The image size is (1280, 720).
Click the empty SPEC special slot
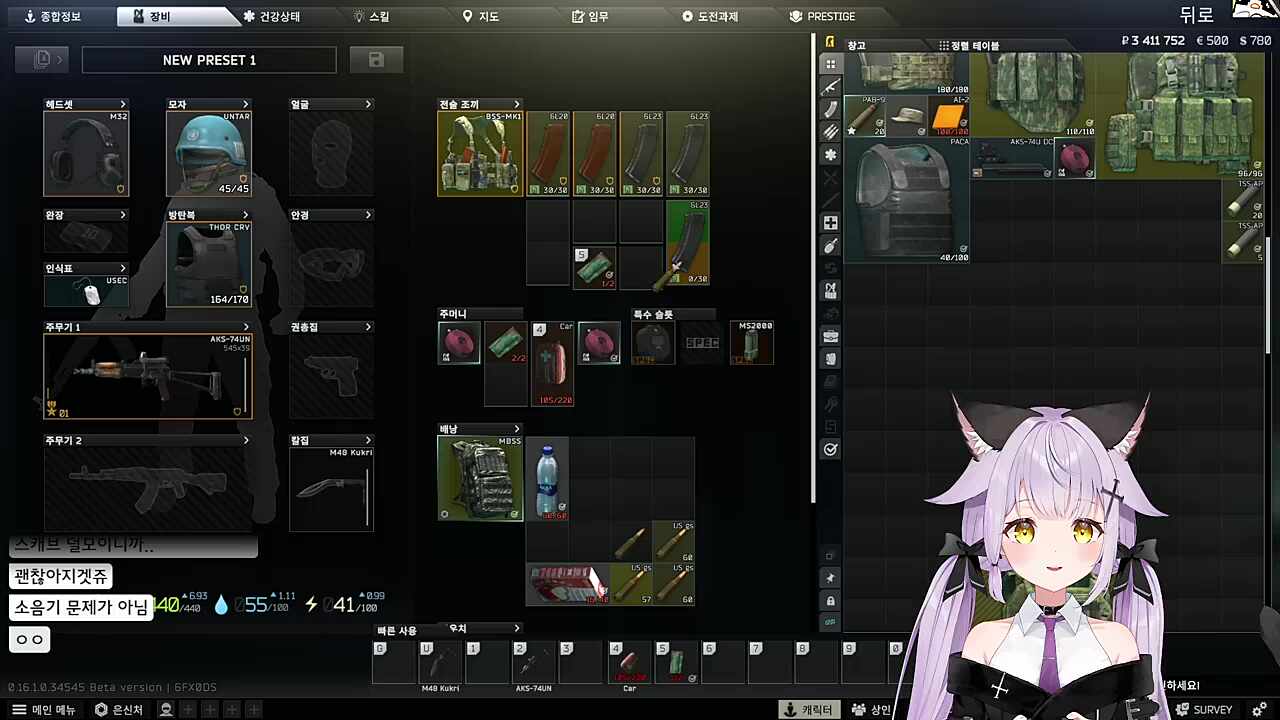tap(702, 343)
